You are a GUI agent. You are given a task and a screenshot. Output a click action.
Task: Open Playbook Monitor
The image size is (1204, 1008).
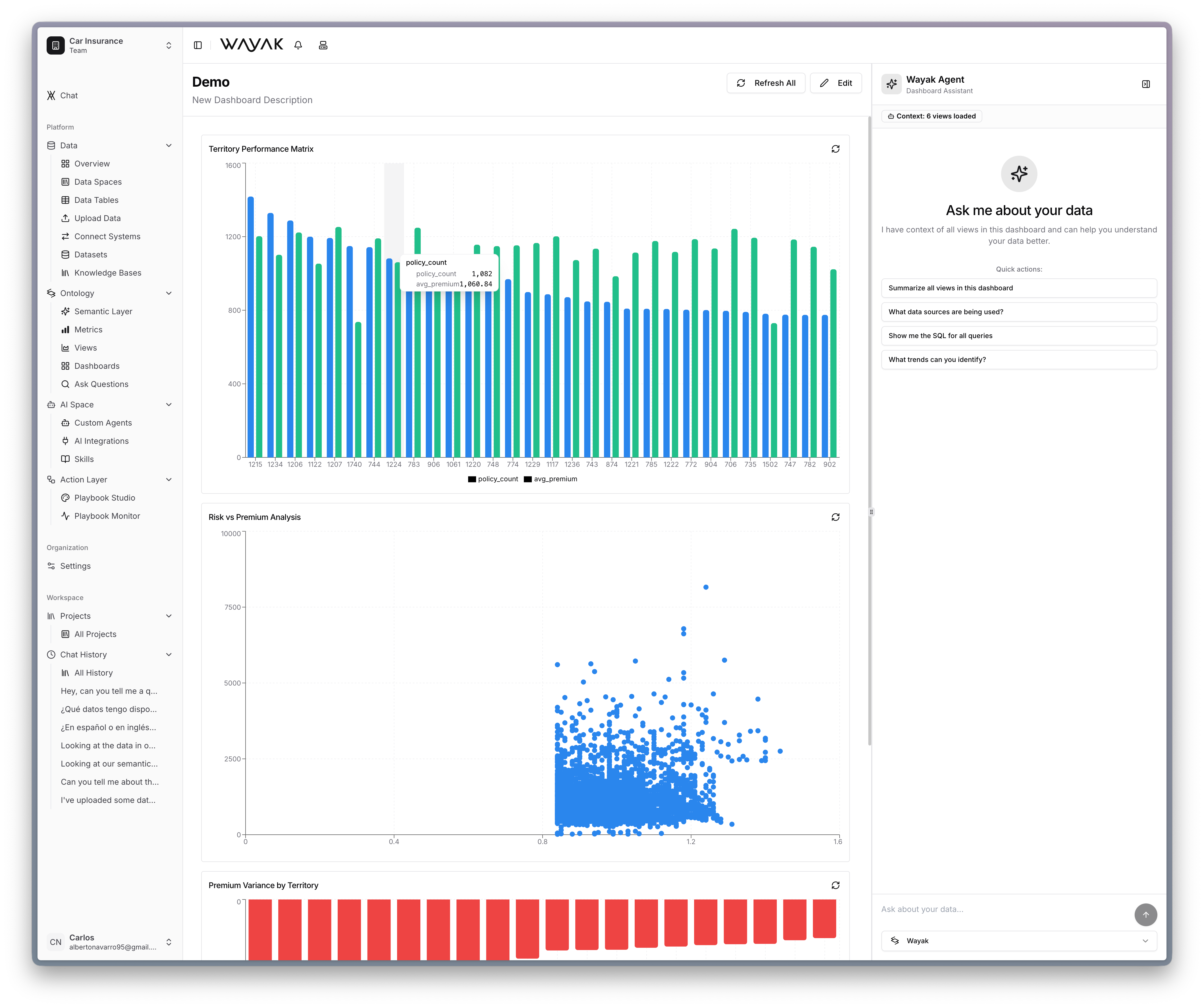(107, 516)
